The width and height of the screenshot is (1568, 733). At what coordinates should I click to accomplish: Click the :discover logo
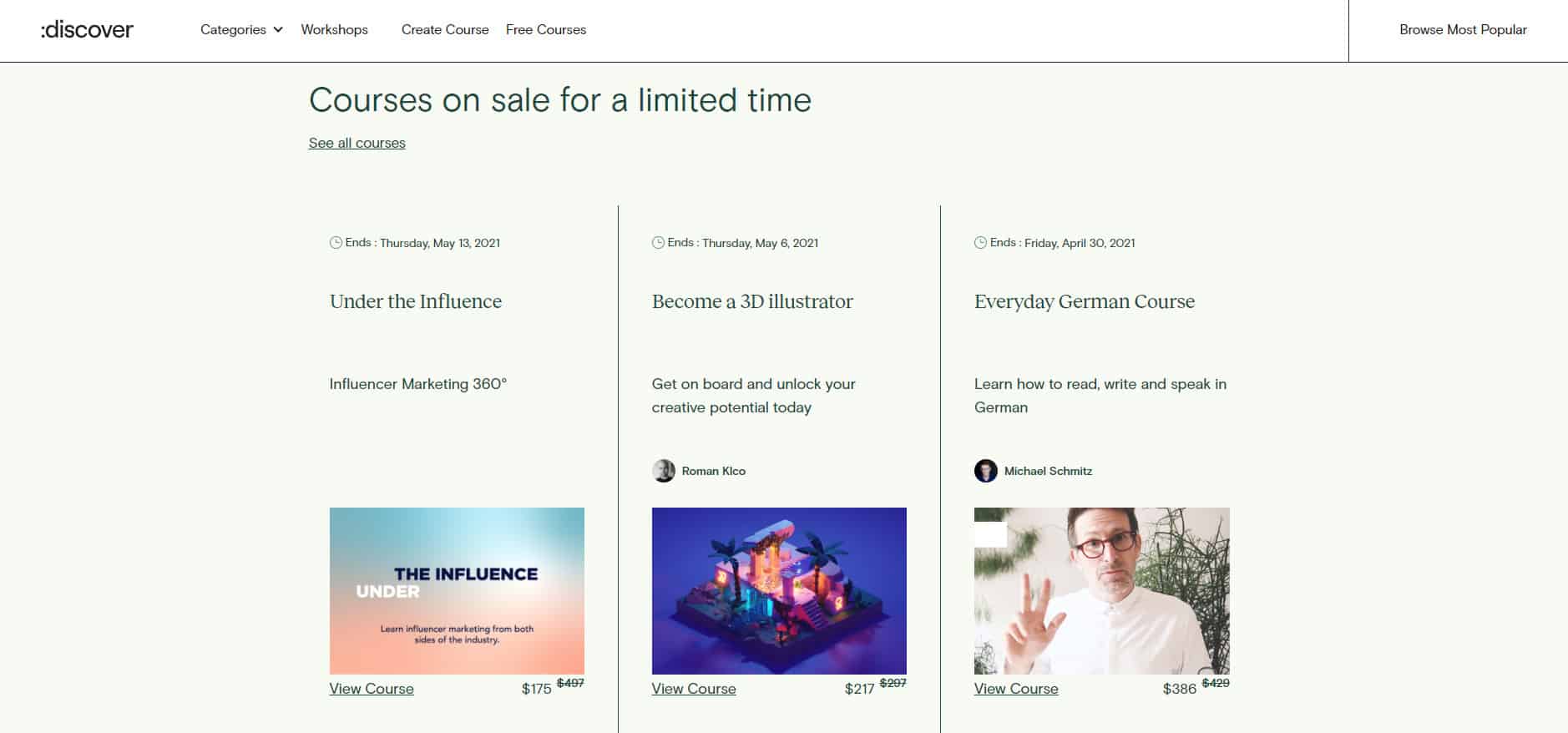tap(87, 30)
